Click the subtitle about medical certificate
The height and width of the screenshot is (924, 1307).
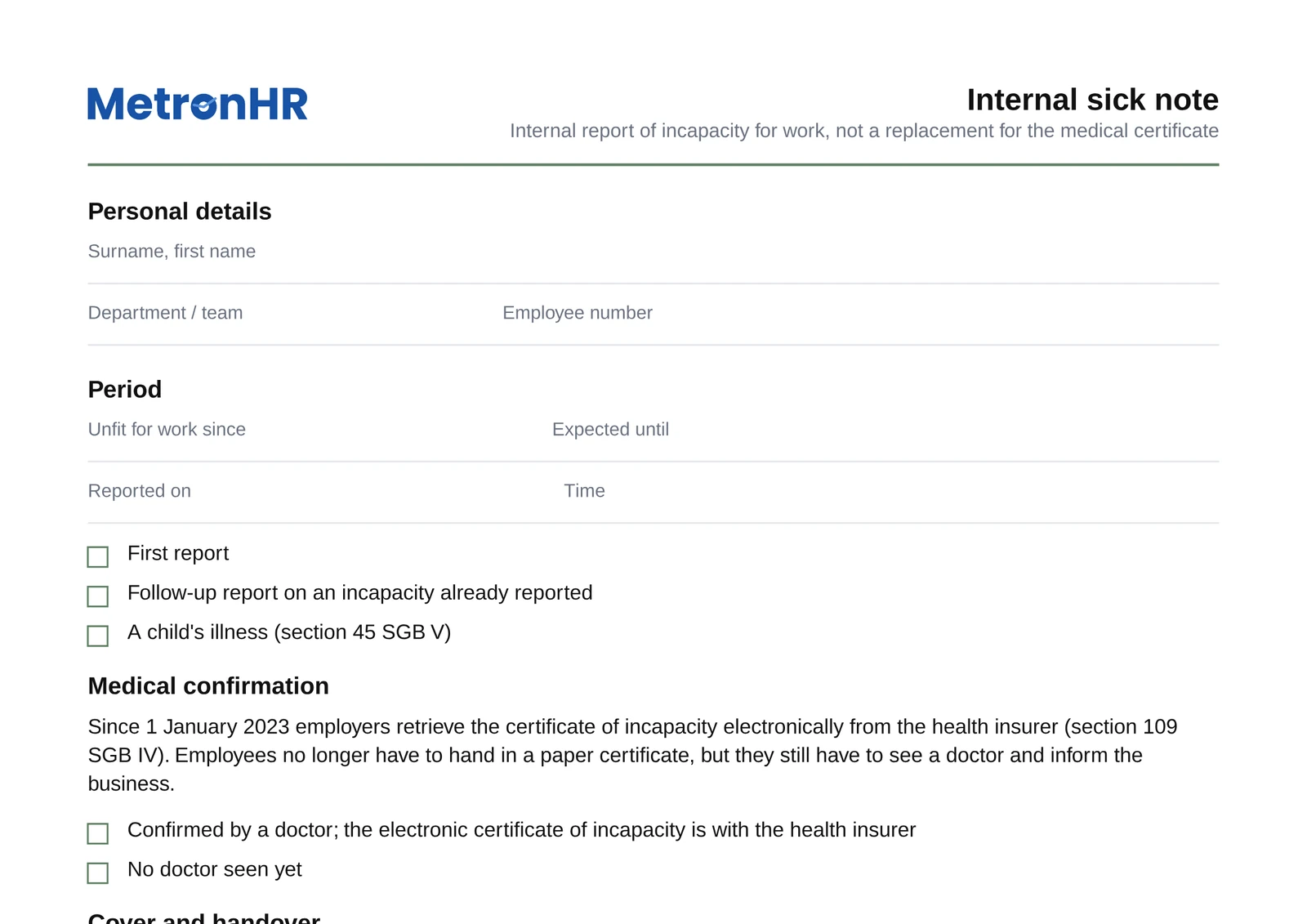864,131
